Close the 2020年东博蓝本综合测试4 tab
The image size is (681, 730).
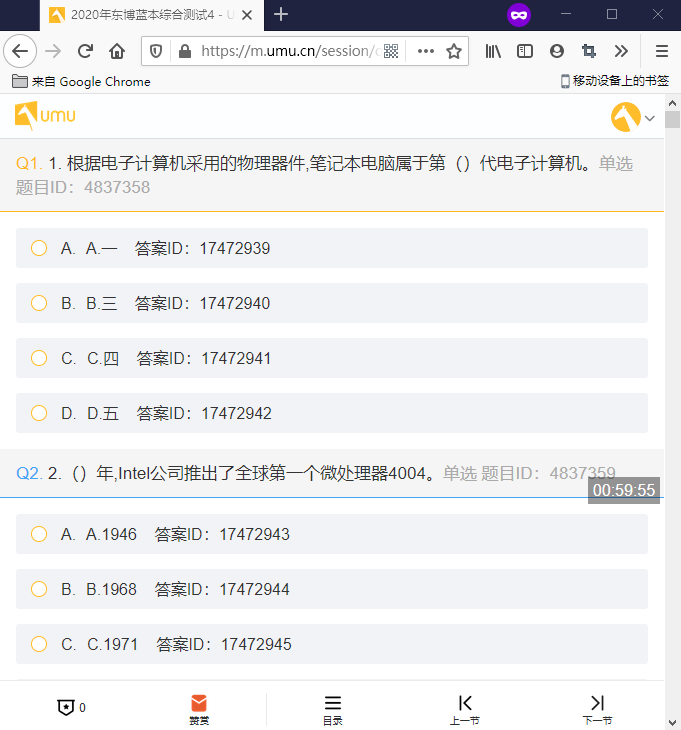(x=247, y=15)
